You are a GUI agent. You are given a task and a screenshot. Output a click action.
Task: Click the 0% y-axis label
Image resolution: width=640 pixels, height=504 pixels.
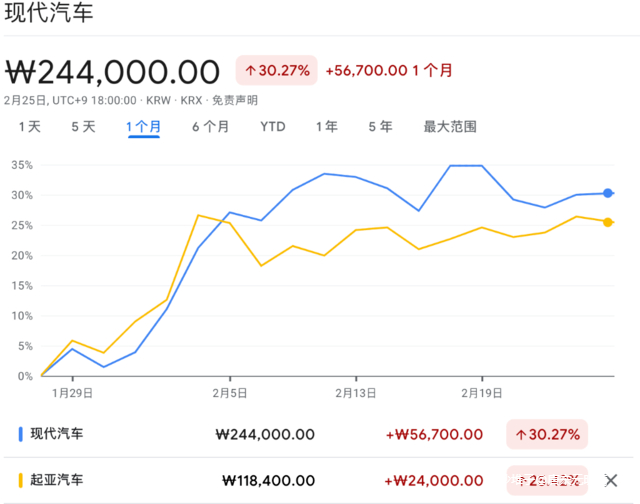(25, 376)
